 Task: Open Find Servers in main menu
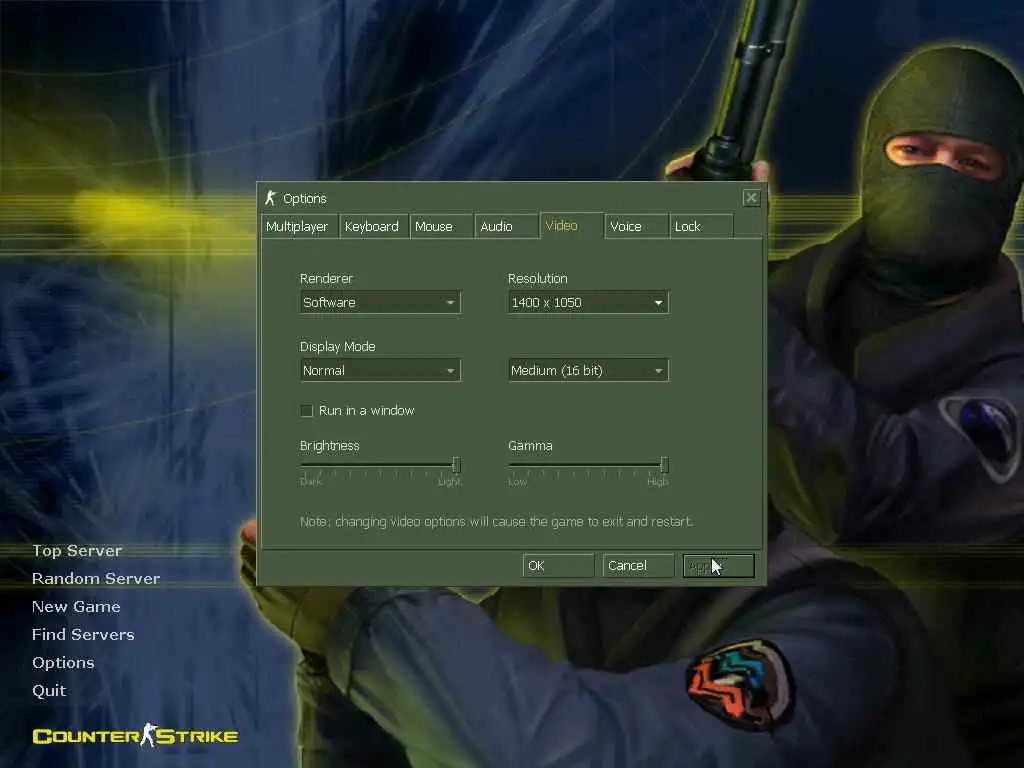tap(83, 635)
